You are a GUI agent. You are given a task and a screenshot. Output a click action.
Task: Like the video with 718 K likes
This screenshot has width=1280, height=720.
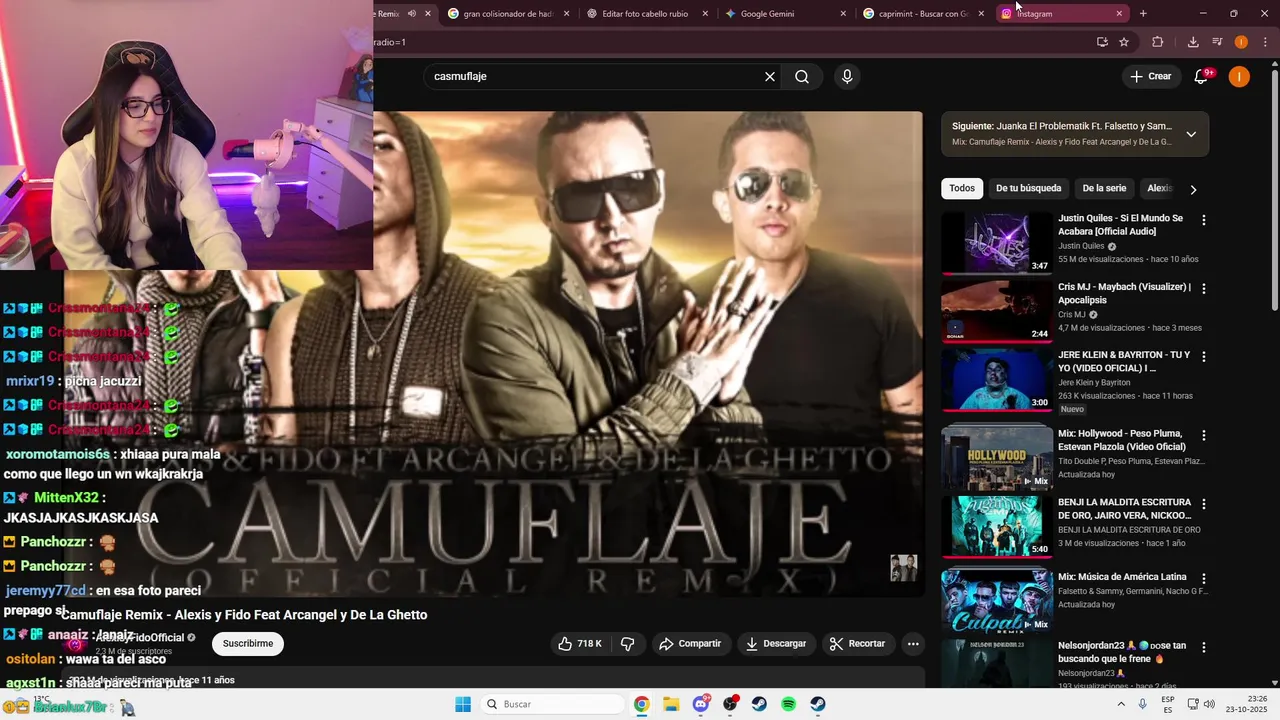pyautogui.click(x=581, y=644)
